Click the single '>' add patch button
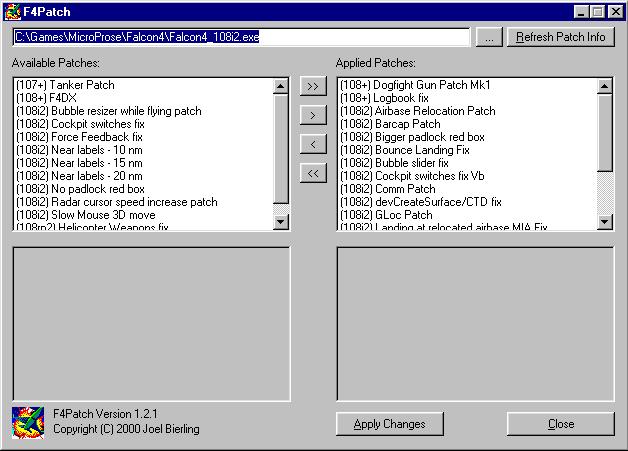Image resolution: width=628 pixels, height=451 pixels. pos(313,116)
